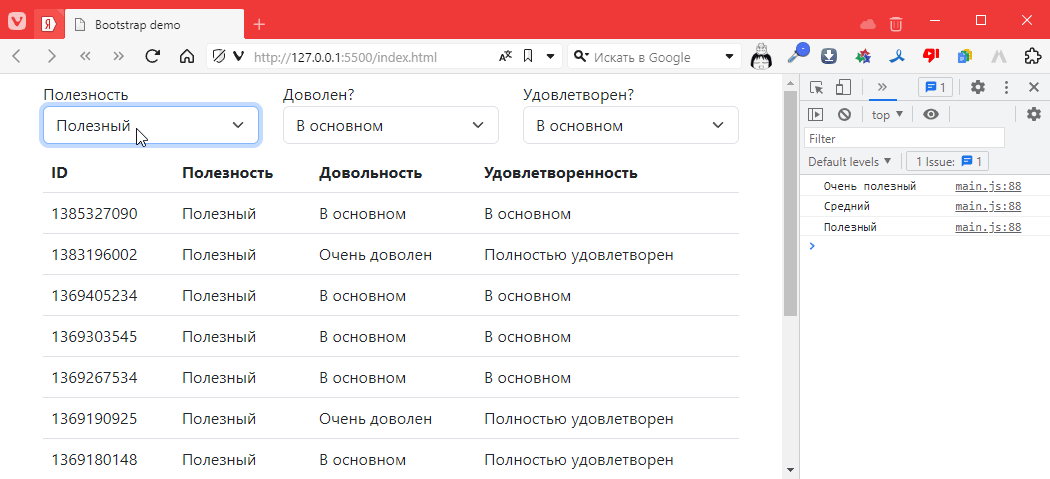Open DevTools three-dot customize menu

1006,87
